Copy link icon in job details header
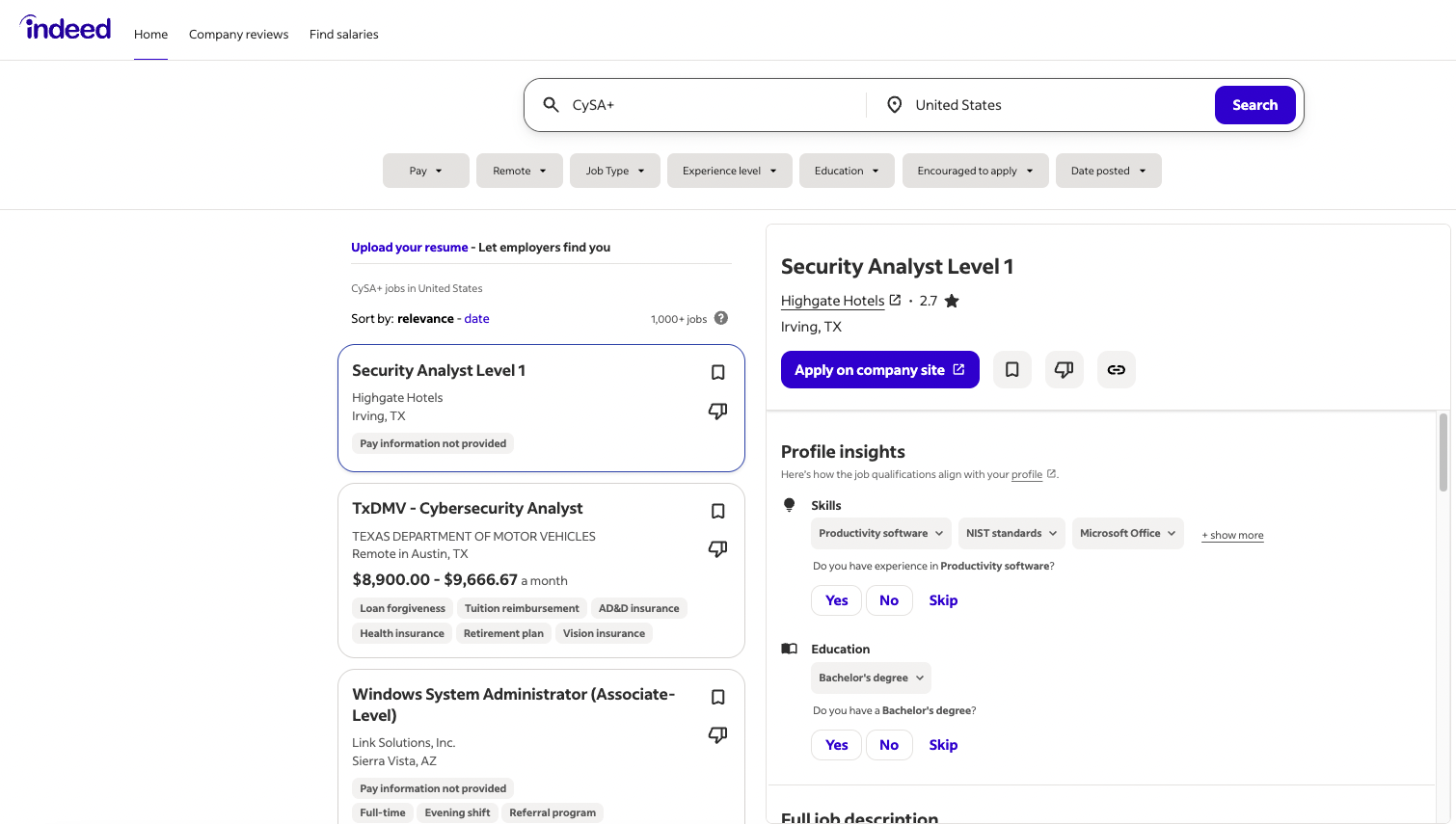This screenshot has height=824, width=1456. pyautogui.click(x=1116, y=370)
